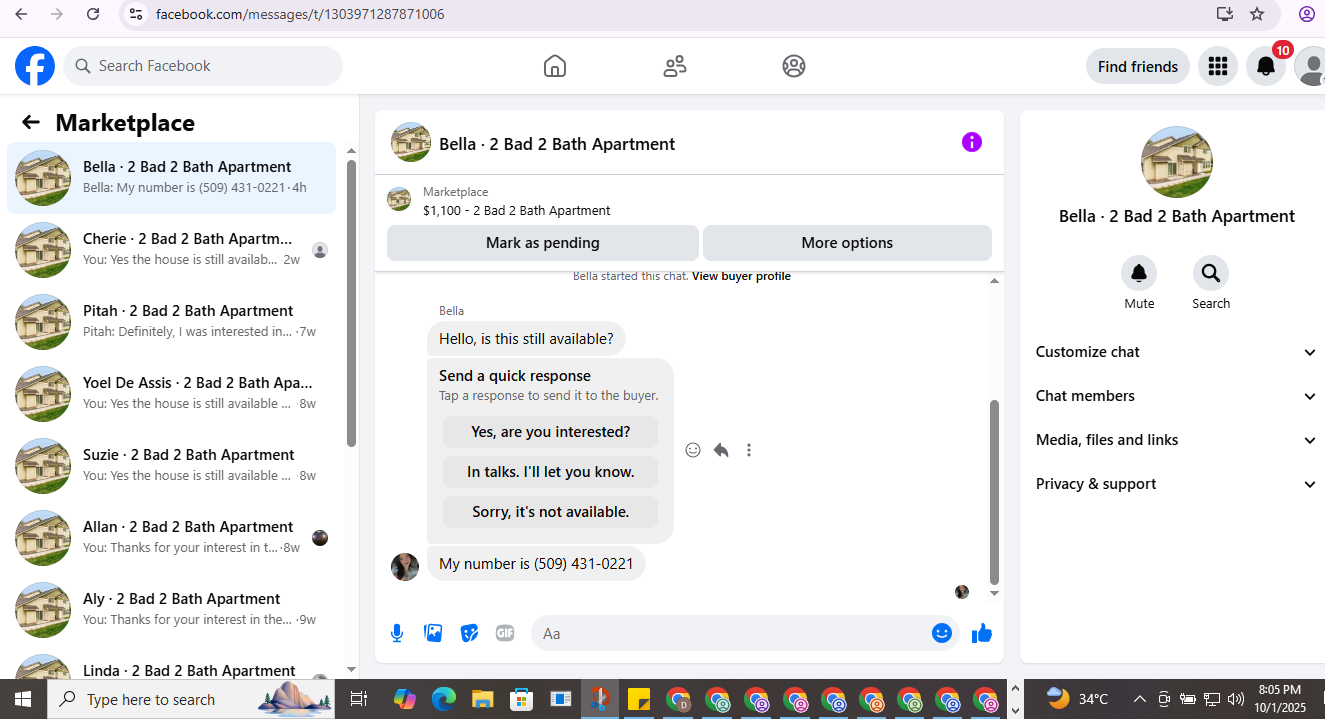Click Mark as pending button
Image resolution: width=1325 pixels, height=719 pixels.
coord(543,243)
